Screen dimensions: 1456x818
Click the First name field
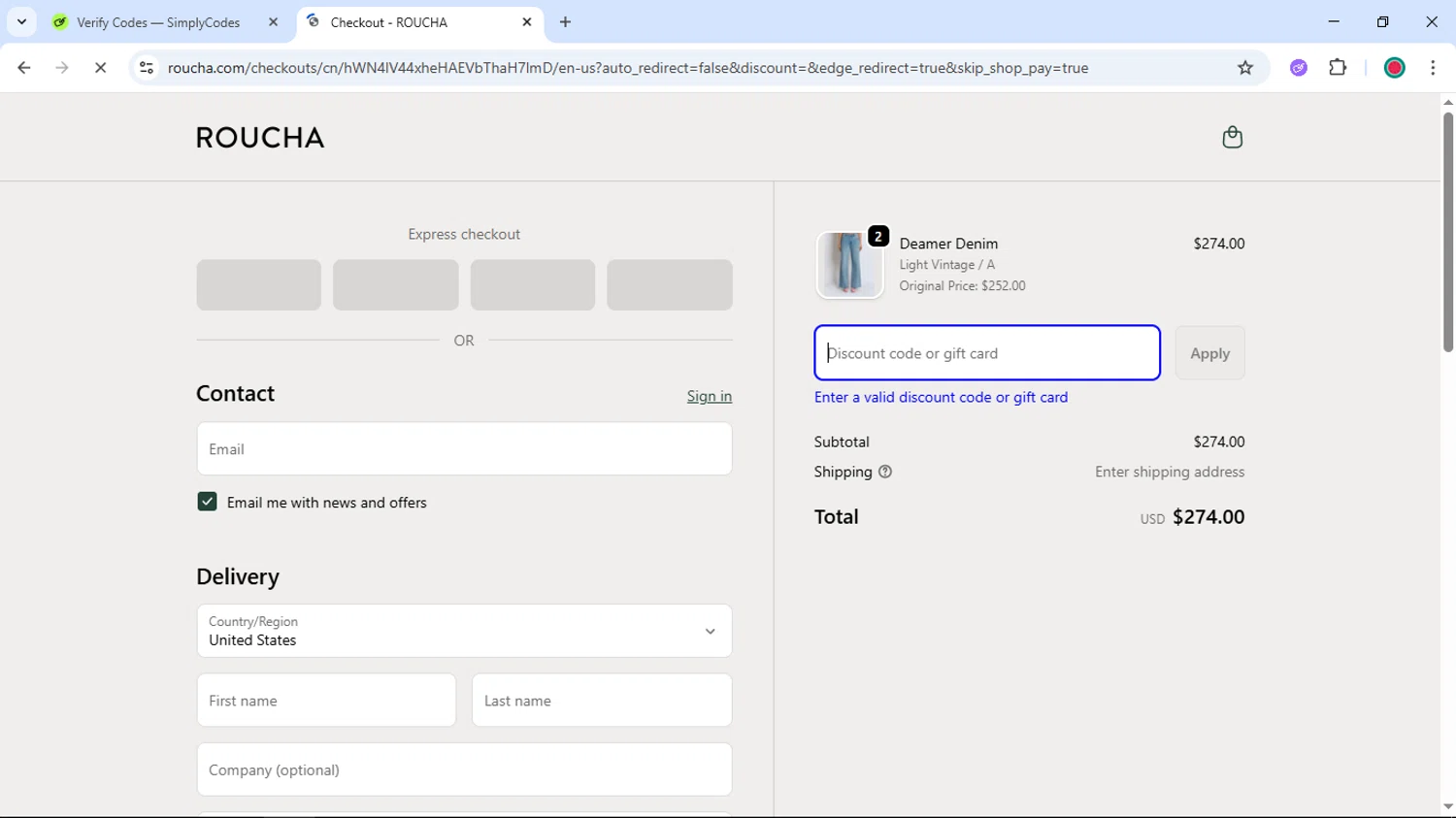click(326, 701)
